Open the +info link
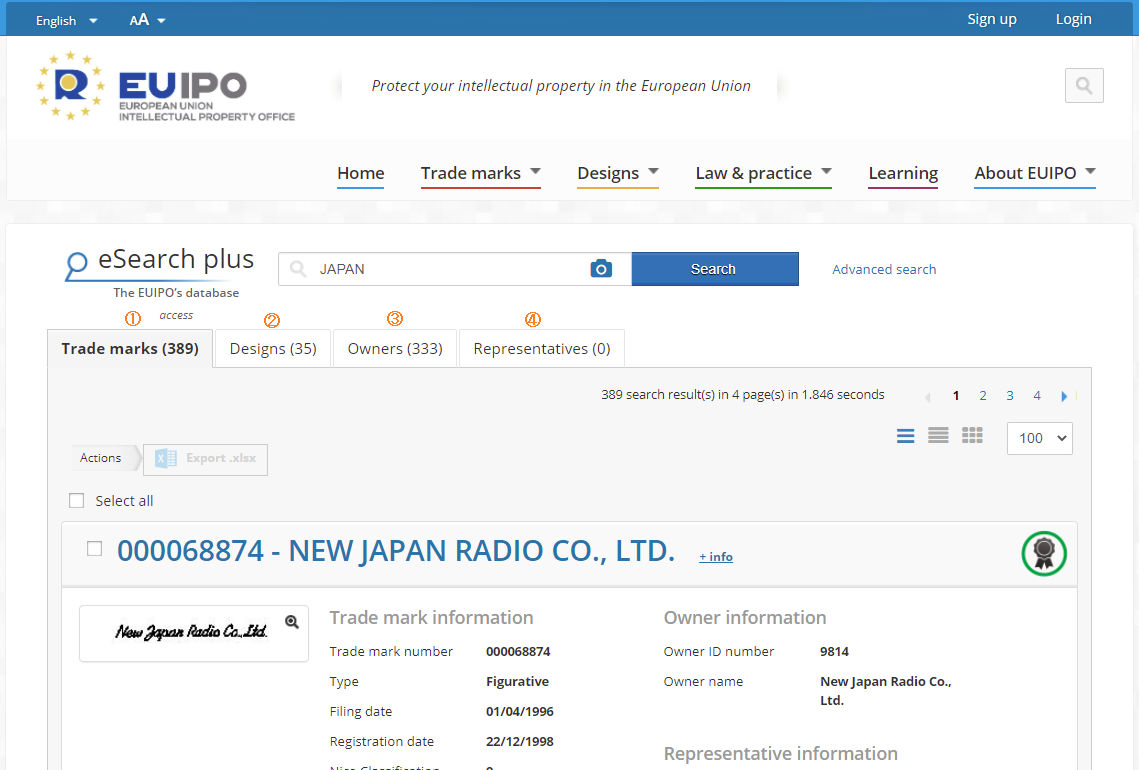 (716, 556)
